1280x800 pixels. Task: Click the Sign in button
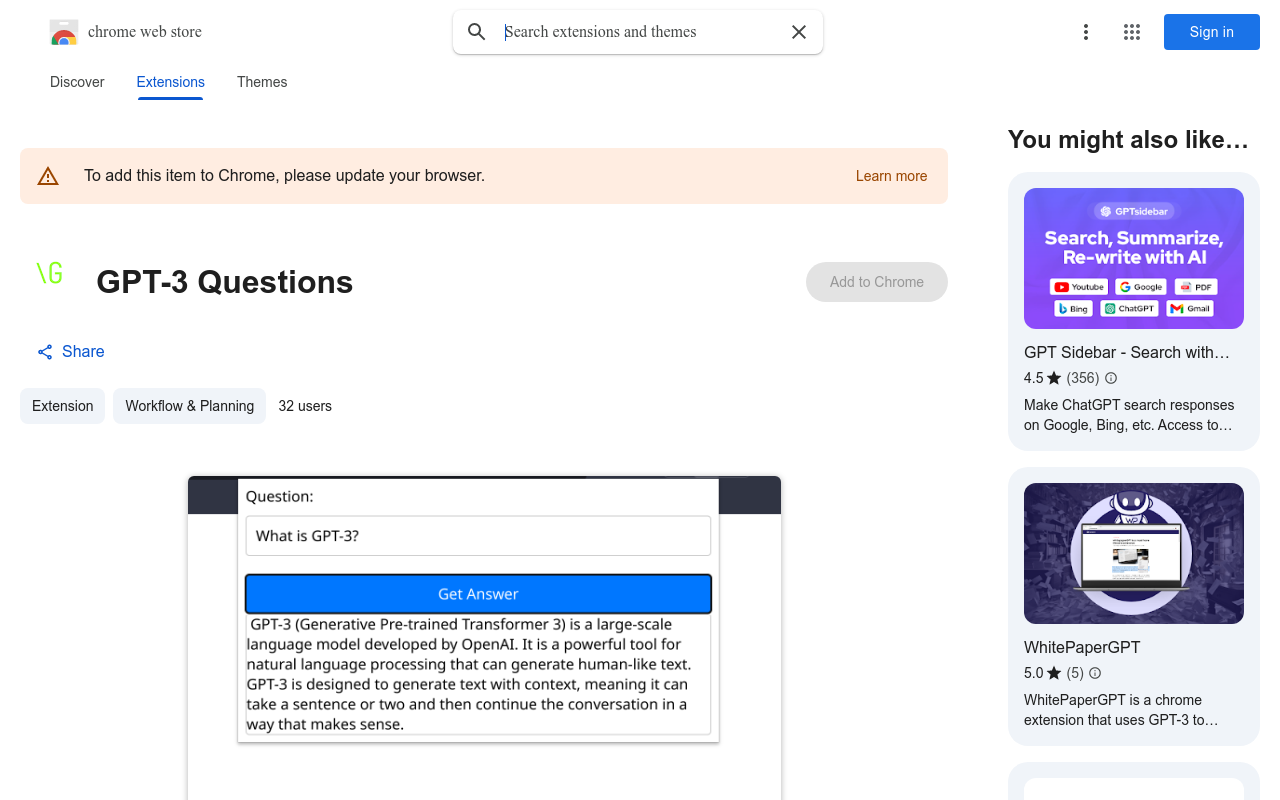click(1212, 32)
